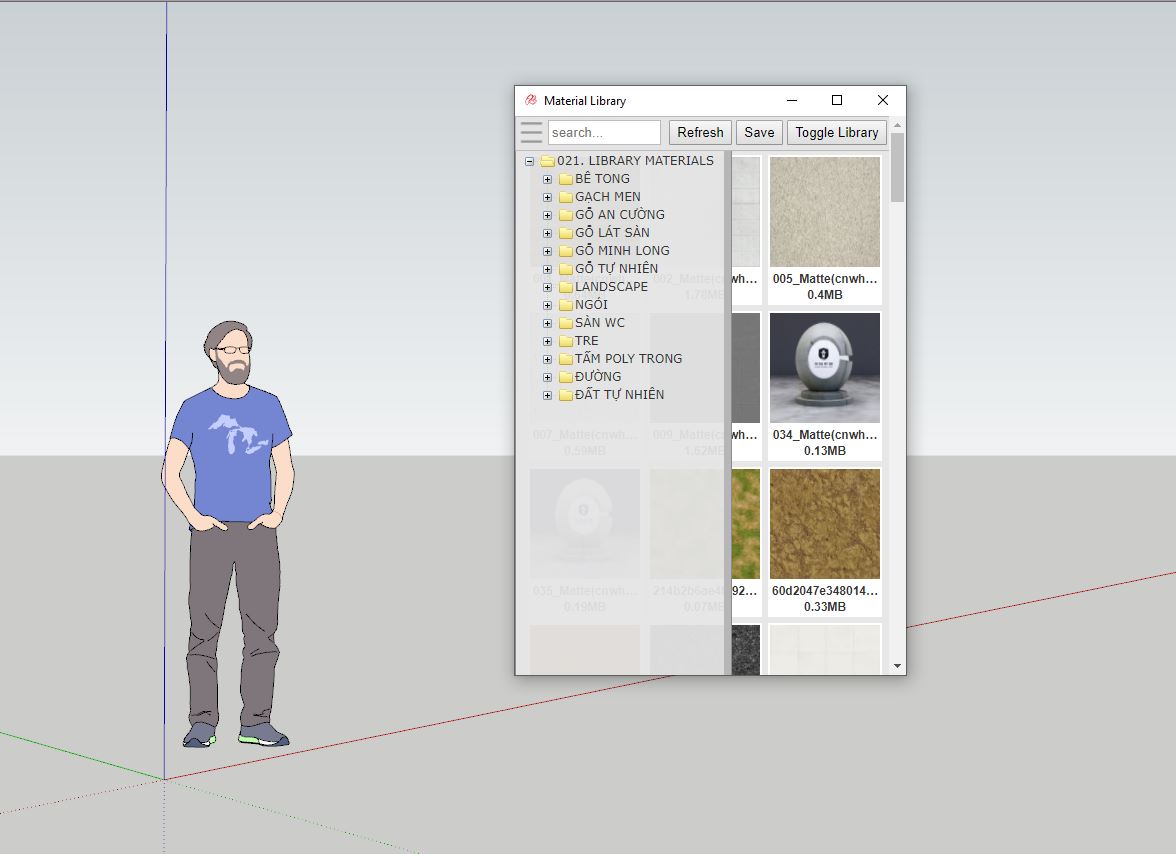Click the LANDSCAPE folder icon
1176x854 pixels.
[x=564, y=286]
